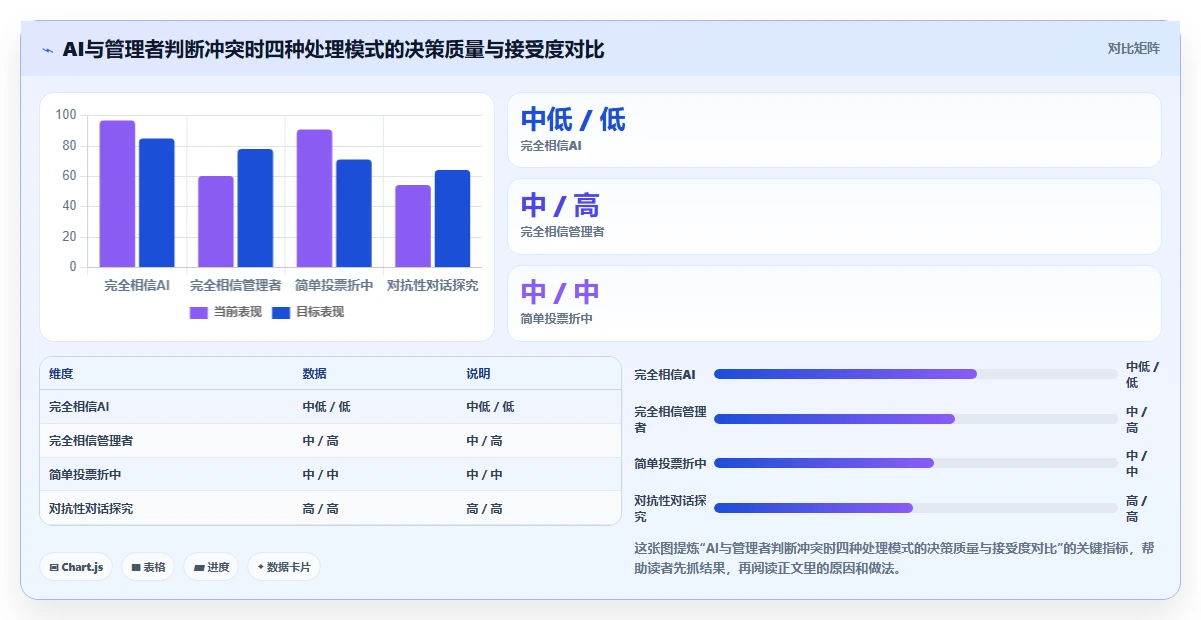Click the blue bar for 对抗性对话探究

pos(452,219)
